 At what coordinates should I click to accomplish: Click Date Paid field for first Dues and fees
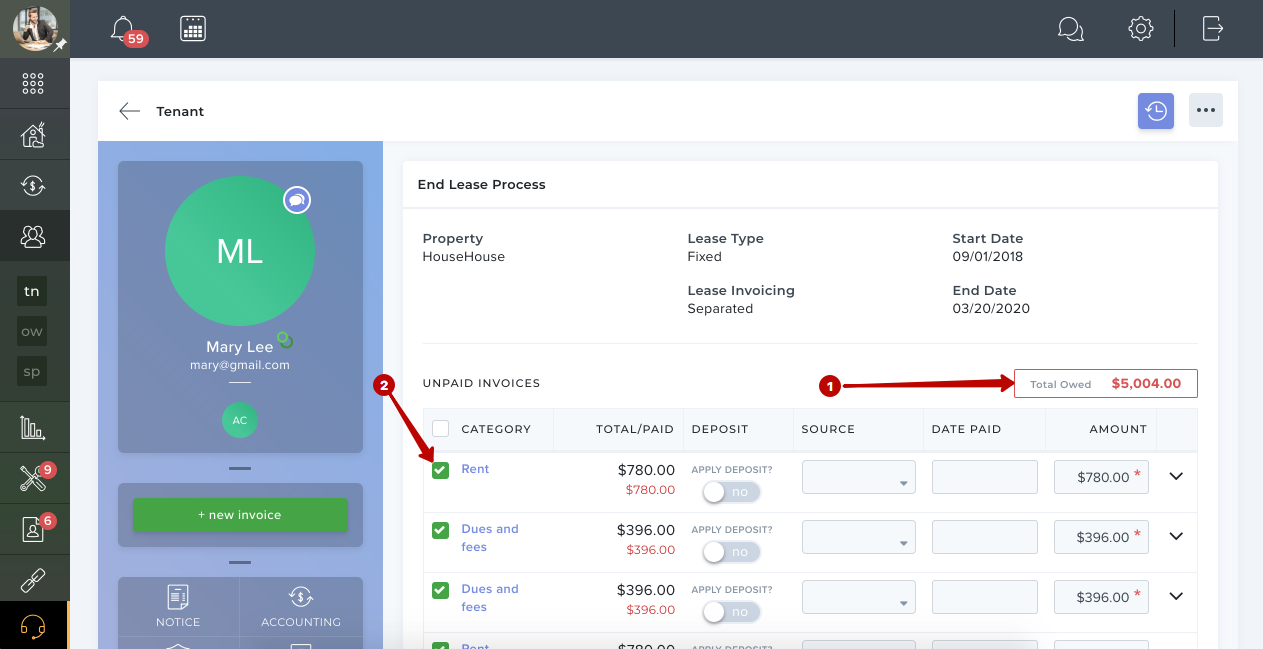tap(985, 537)
